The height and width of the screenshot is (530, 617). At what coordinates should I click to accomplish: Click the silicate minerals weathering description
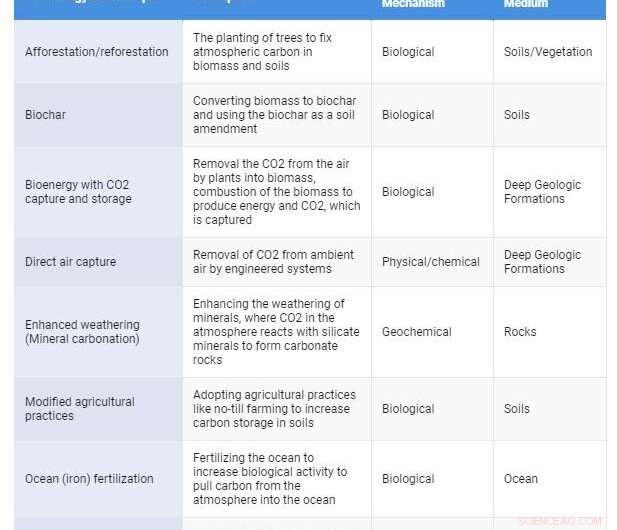[x=270, y=332]
